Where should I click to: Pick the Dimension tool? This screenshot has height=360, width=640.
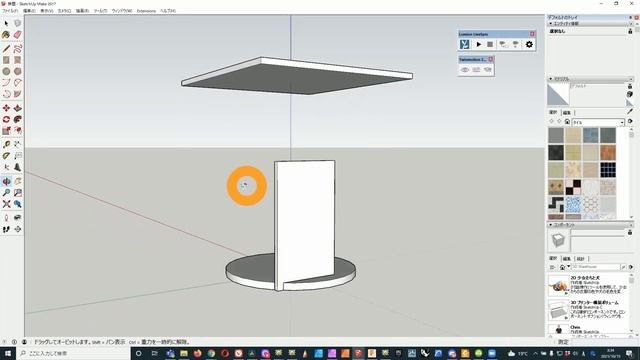click(17, 144)
